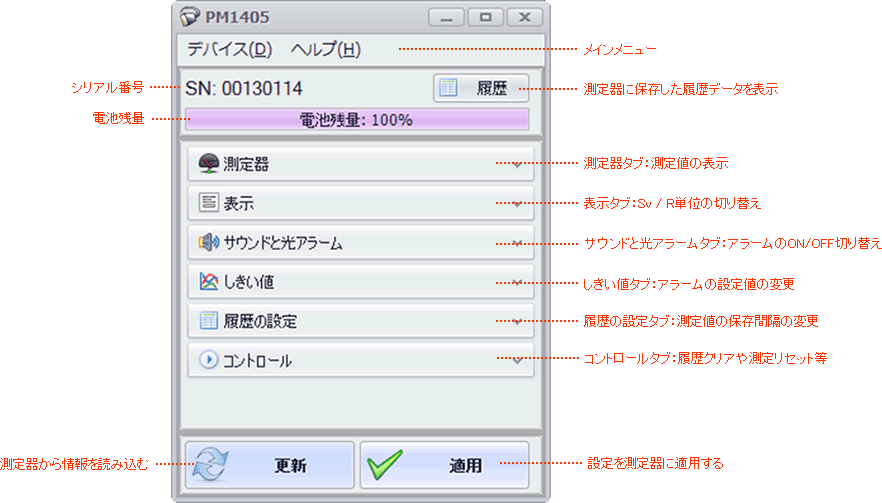
Task: Click the table icon on 履歴 button
Action: click(448, 88)
